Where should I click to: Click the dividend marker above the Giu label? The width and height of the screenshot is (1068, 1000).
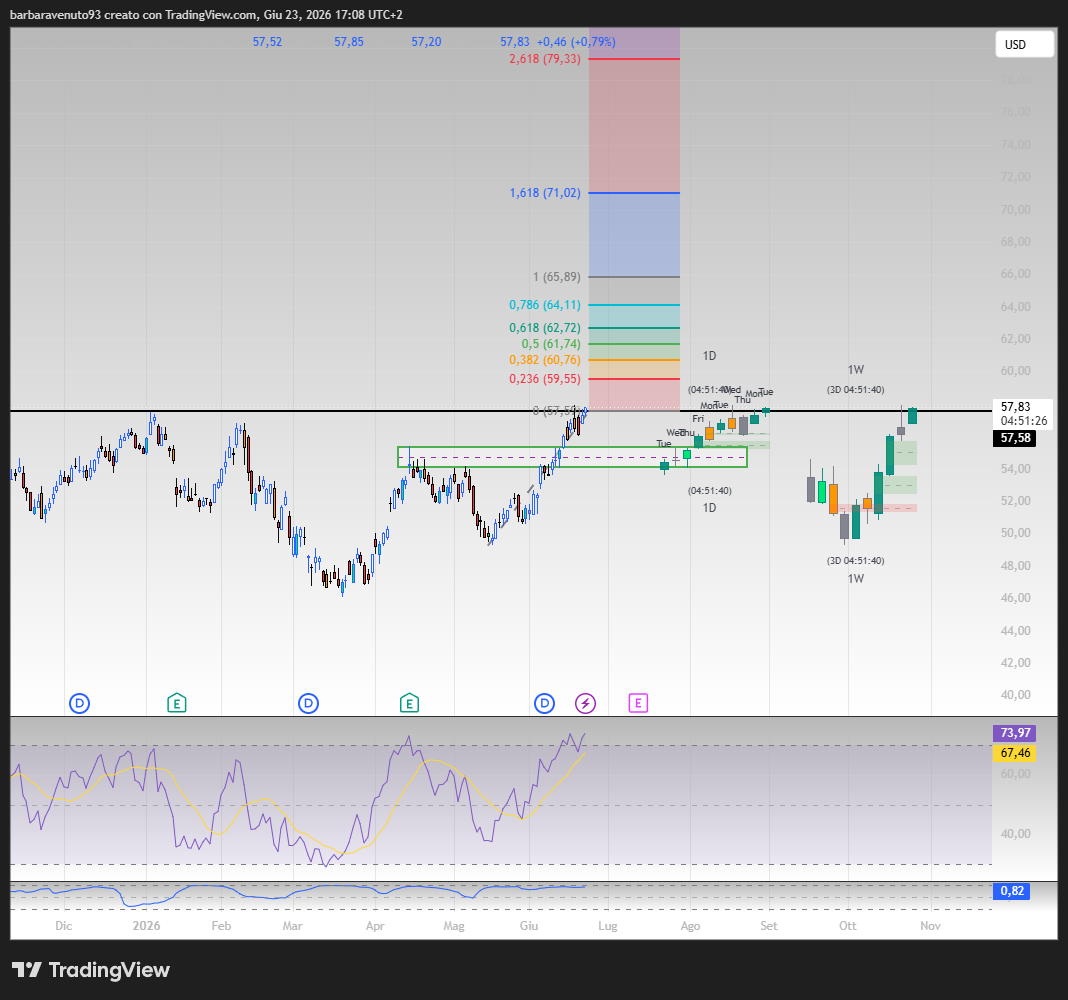point(544,703)
